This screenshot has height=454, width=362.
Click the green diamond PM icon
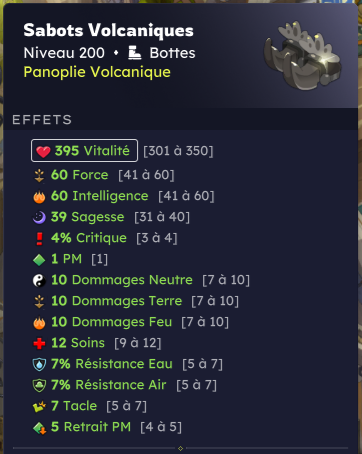[39, 260]
